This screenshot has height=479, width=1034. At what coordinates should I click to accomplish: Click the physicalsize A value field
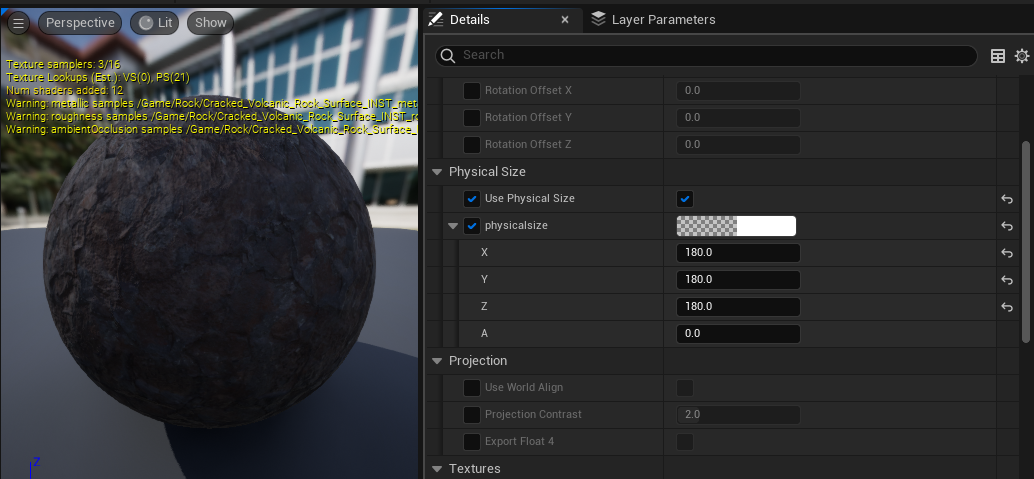738,334
